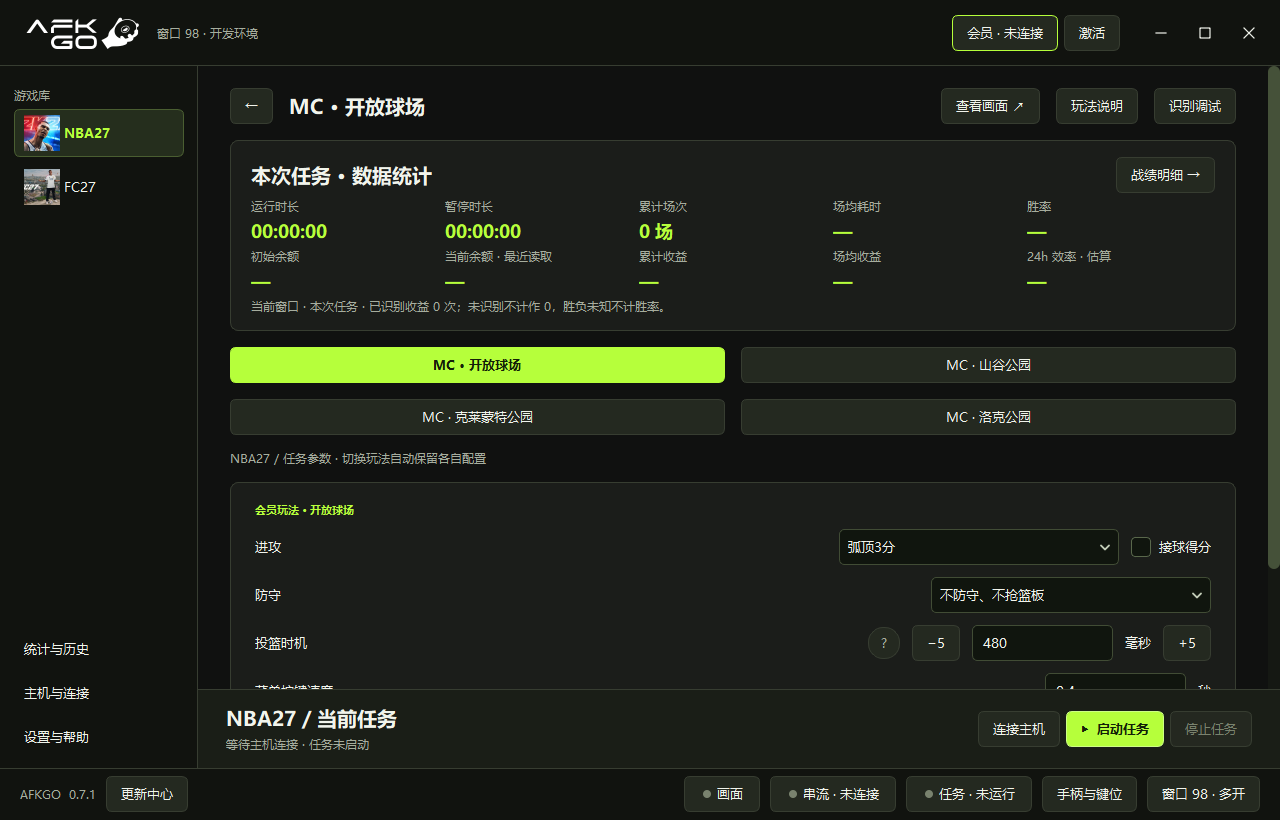This screenshot has height=820, width=1280.
Task: Switch to MC · 山谷公园 mode tab
Action: 988,365
